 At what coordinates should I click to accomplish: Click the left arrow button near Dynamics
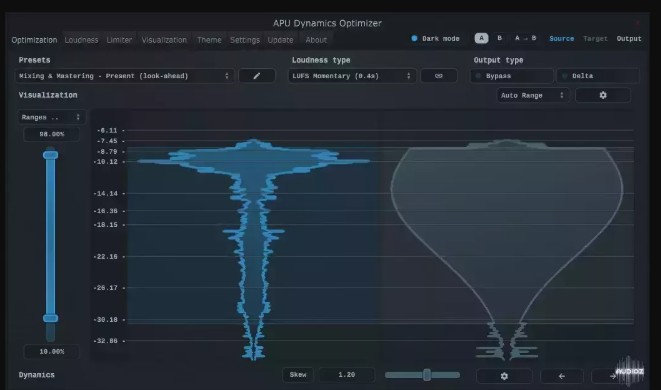pyautogui.click(x=562, y=376)
